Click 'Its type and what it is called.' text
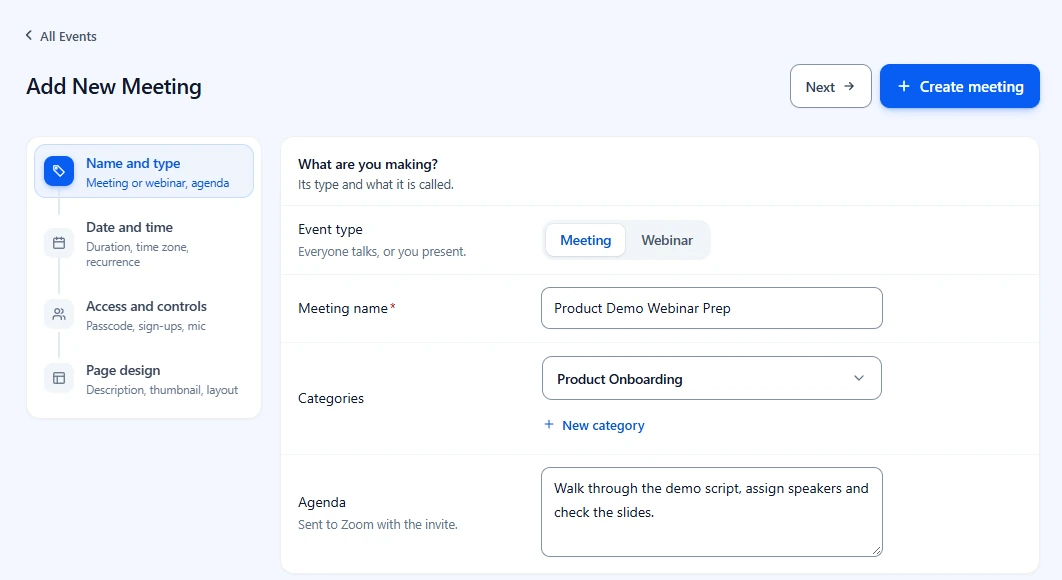Screen dimensions: 1062x580 [375, 184]
